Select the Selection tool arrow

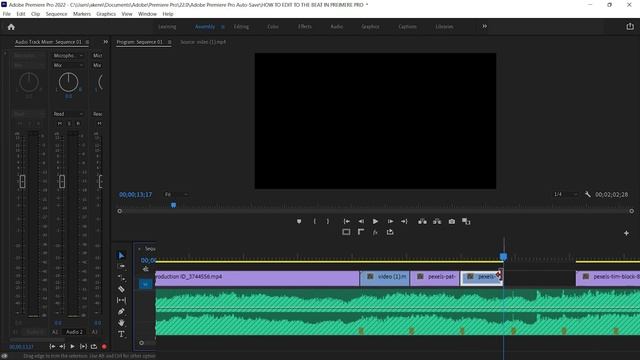[x=121, y=256]
